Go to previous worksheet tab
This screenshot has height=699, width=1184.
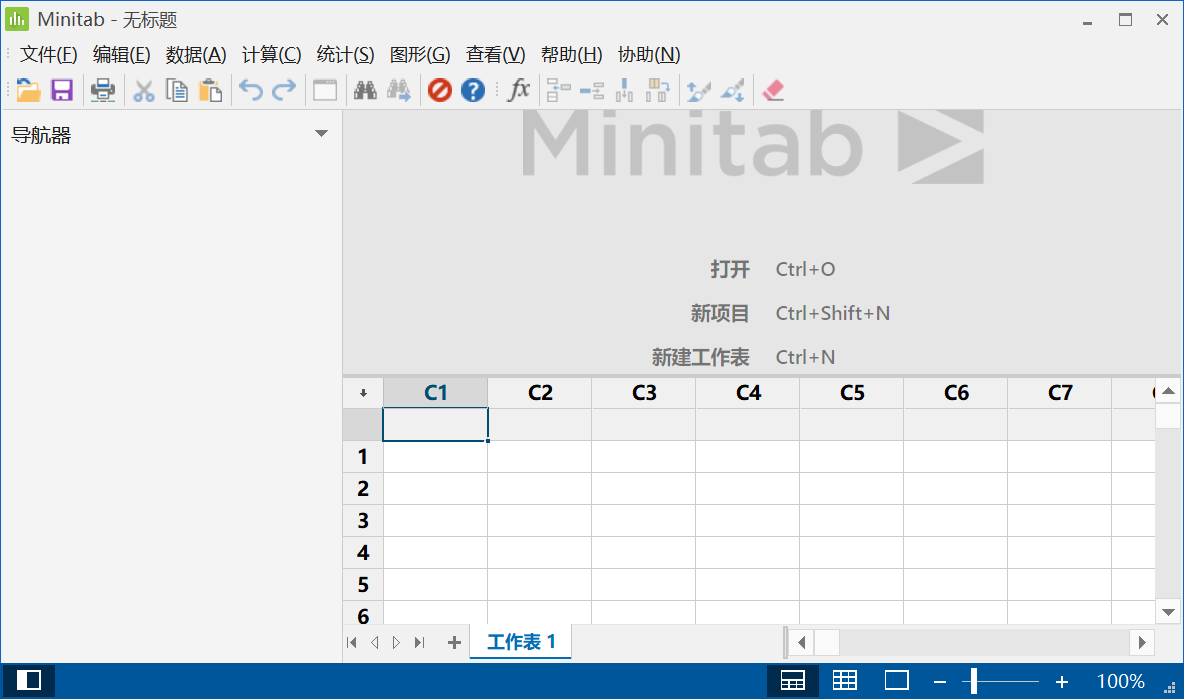[375, 642]
